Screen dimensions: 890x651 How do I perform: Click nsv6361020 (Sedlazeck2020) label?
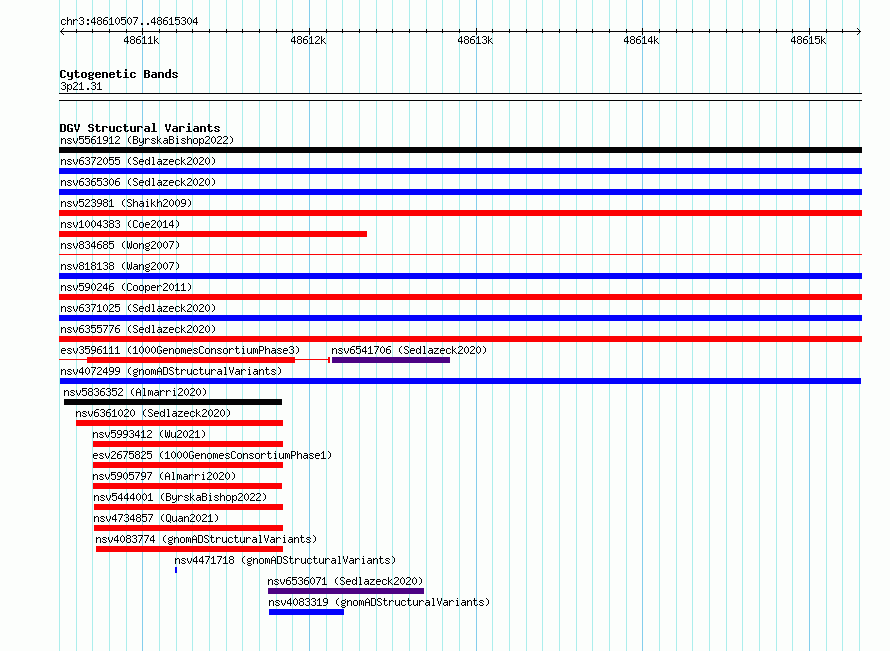click(x=153, y=413)
